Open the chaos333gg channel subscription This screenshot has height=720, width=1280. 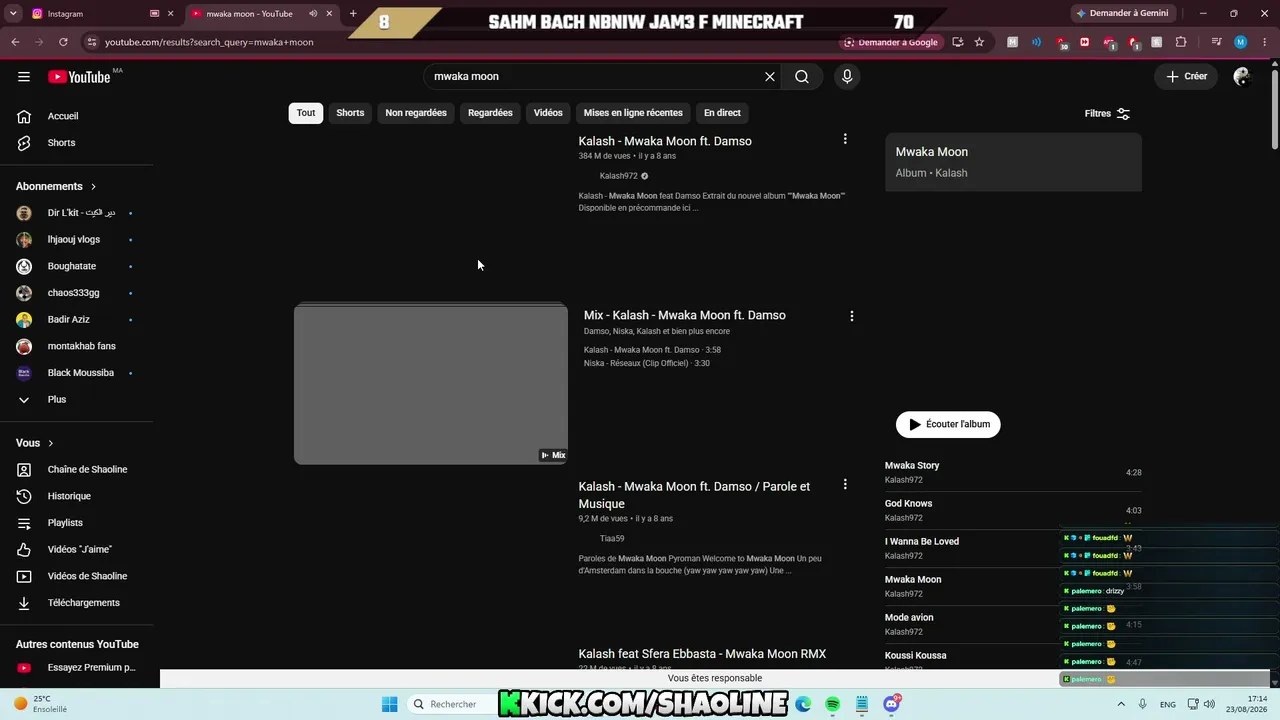coord(77,293)
